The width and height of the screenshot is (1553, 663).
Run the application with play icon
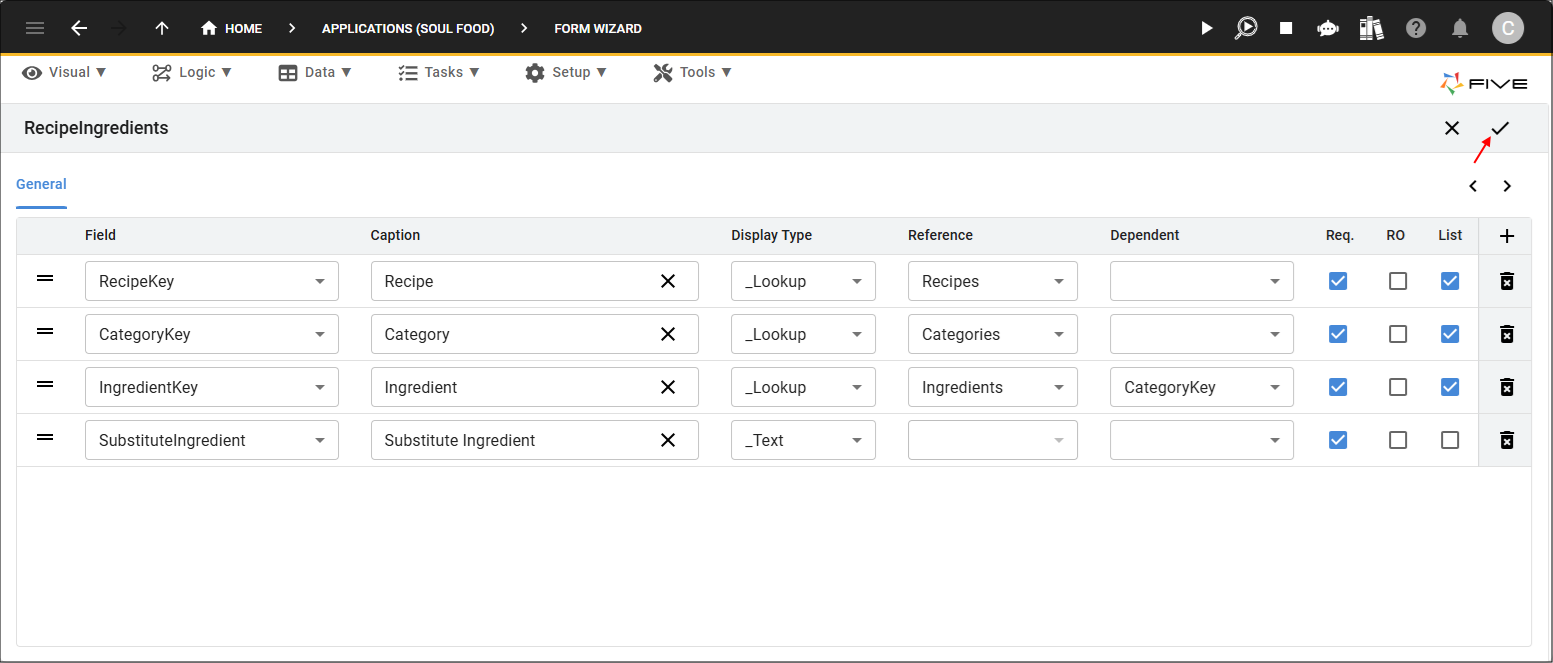point(1207,28)
